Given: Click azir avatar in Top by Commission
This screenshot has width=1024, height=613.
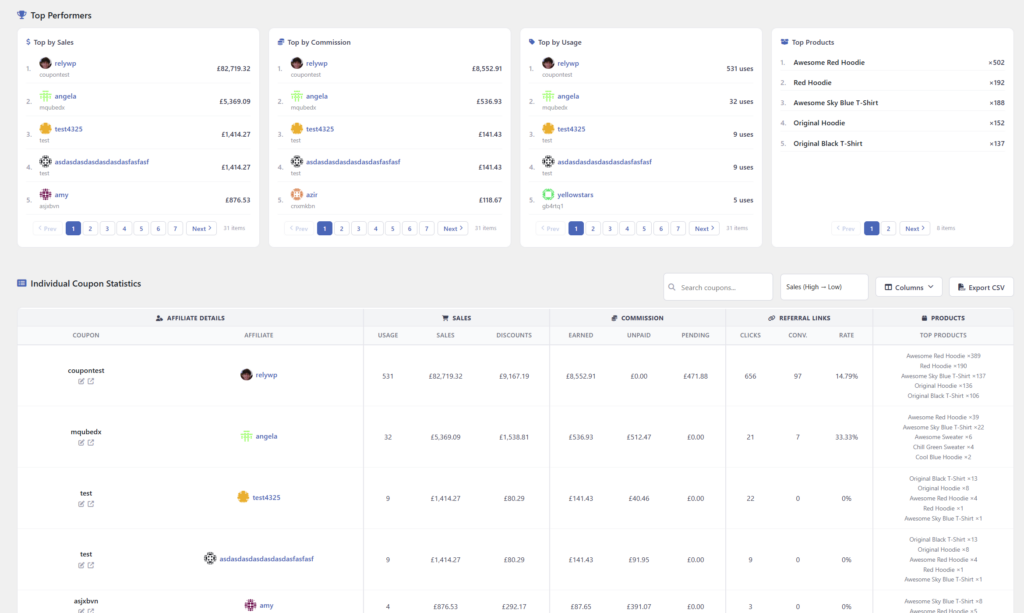Looking at the screenshot, I should (x=297, y=194).
